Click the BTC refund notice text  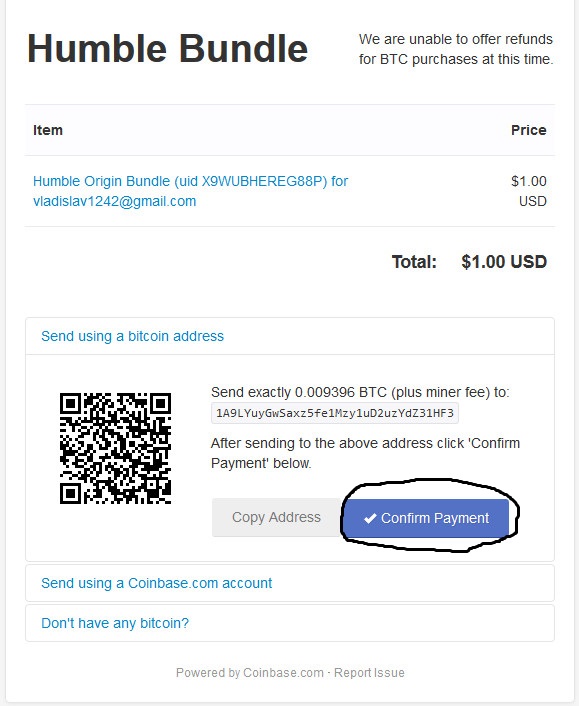coord(456,49)
